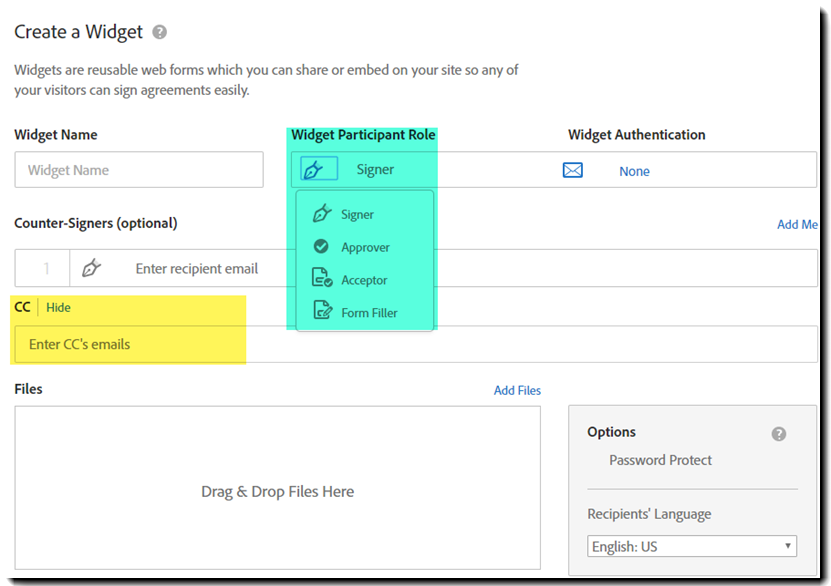
Task: Click the help icon in the Options panel
Action: [x=778, y=432]
